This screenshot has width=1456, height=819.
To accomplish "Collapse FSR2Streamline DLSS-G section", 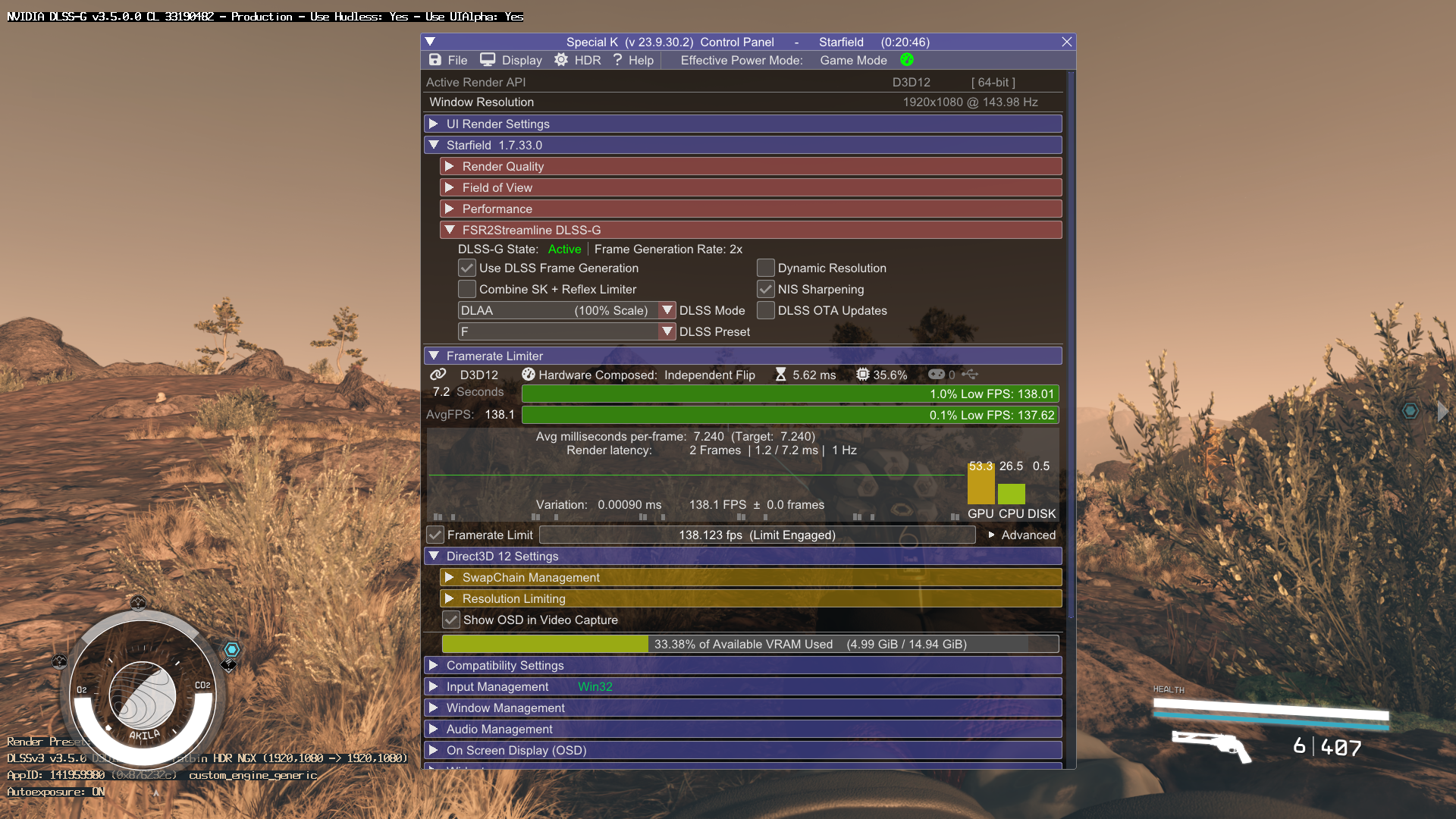I will [751, 231].
